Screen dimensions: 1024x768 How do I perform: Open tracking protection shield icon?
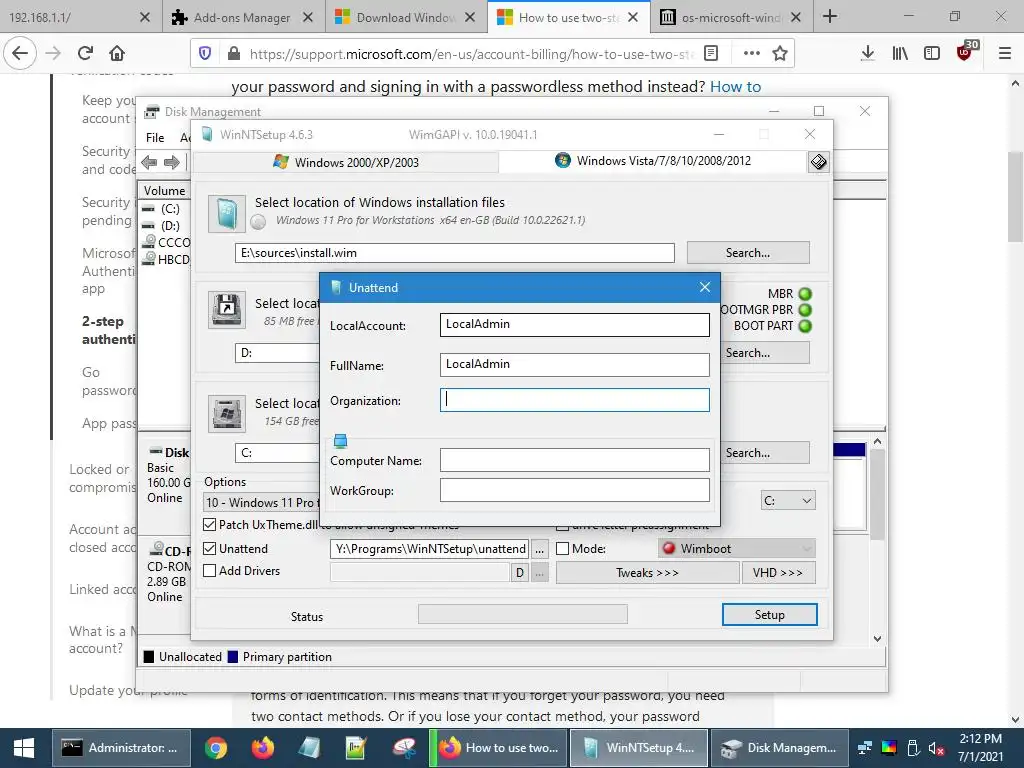(205, 54)
